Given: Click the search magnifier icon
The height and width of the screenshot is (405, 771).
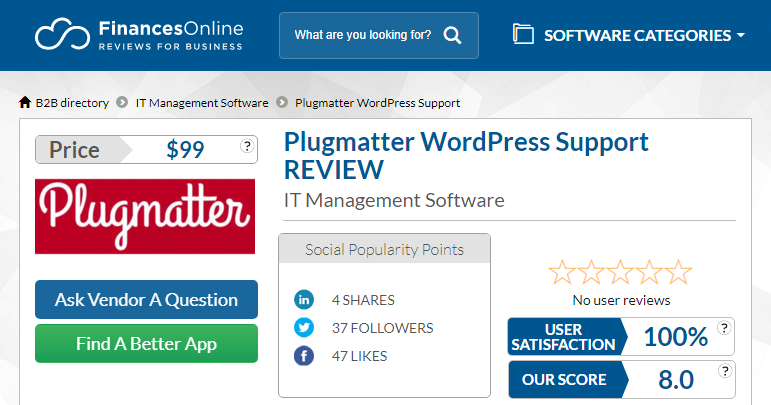Looking at the screenshot, I should 452,36.
